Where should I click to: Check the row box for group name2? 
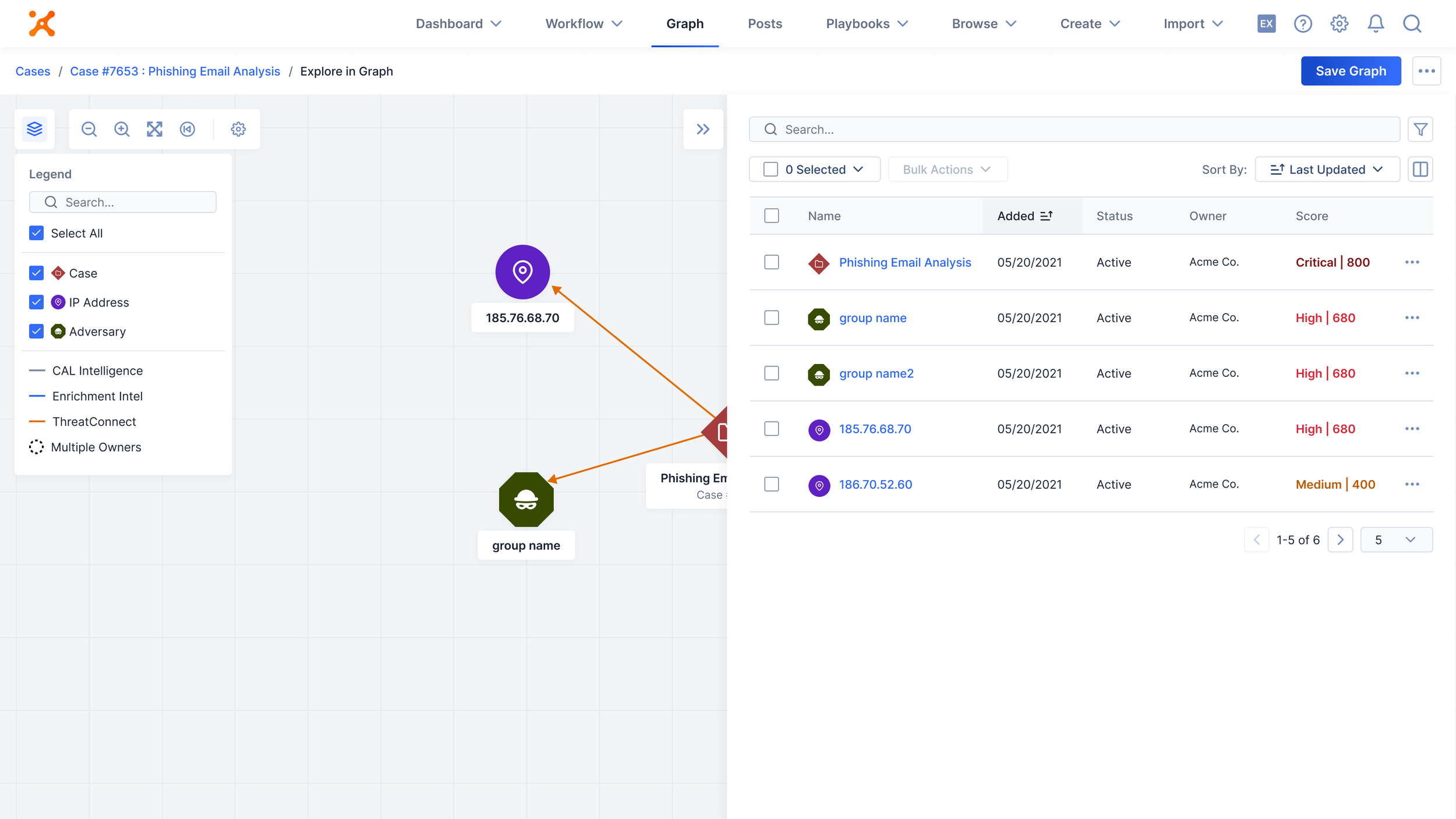[771, 373]
